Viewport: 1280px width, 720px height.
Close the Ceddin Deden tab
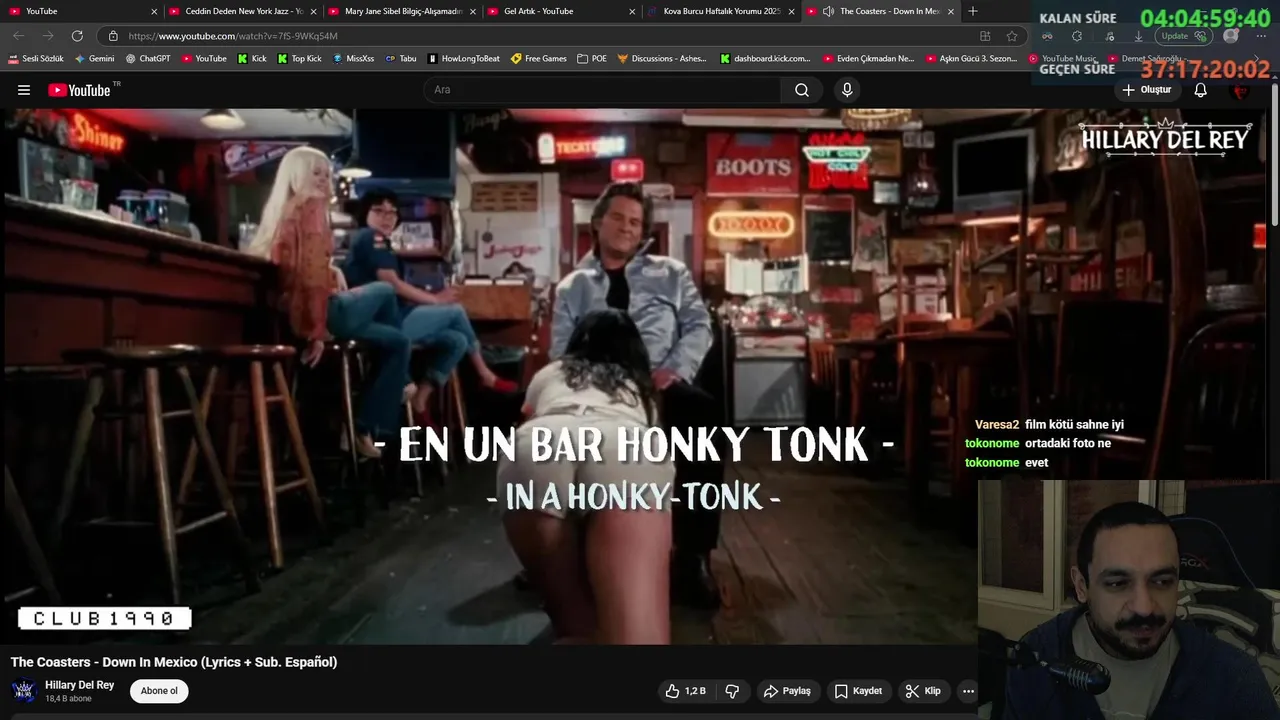tap(314, 11)
